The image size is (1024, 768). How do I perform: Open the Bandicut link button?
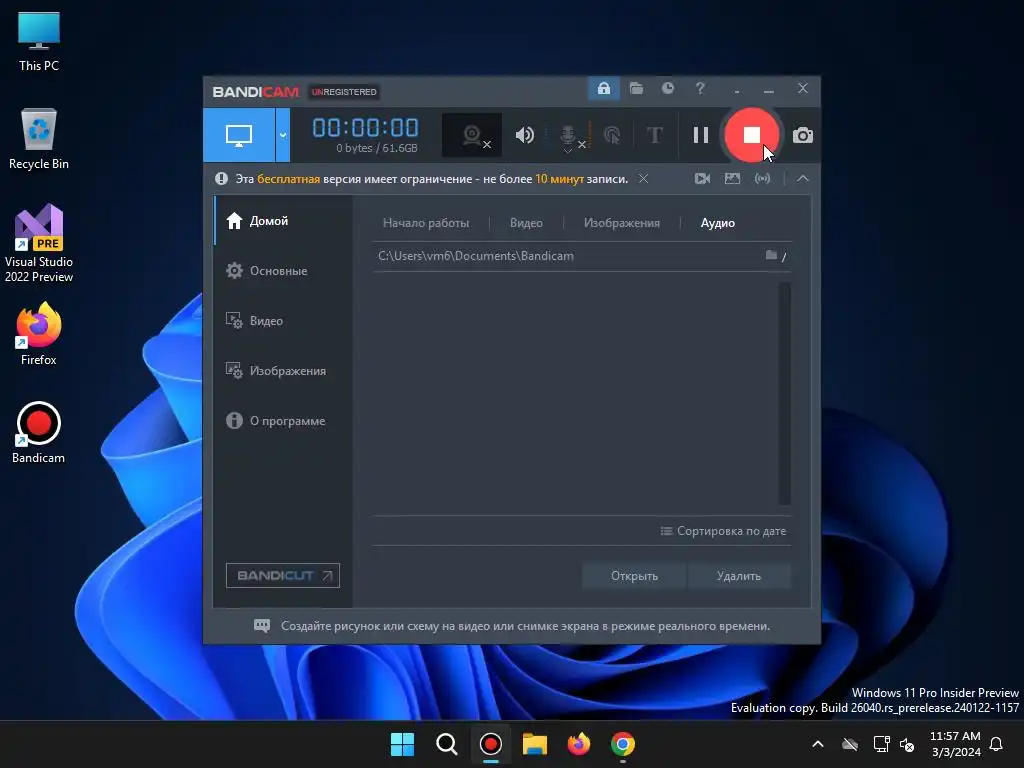(283, 575)
